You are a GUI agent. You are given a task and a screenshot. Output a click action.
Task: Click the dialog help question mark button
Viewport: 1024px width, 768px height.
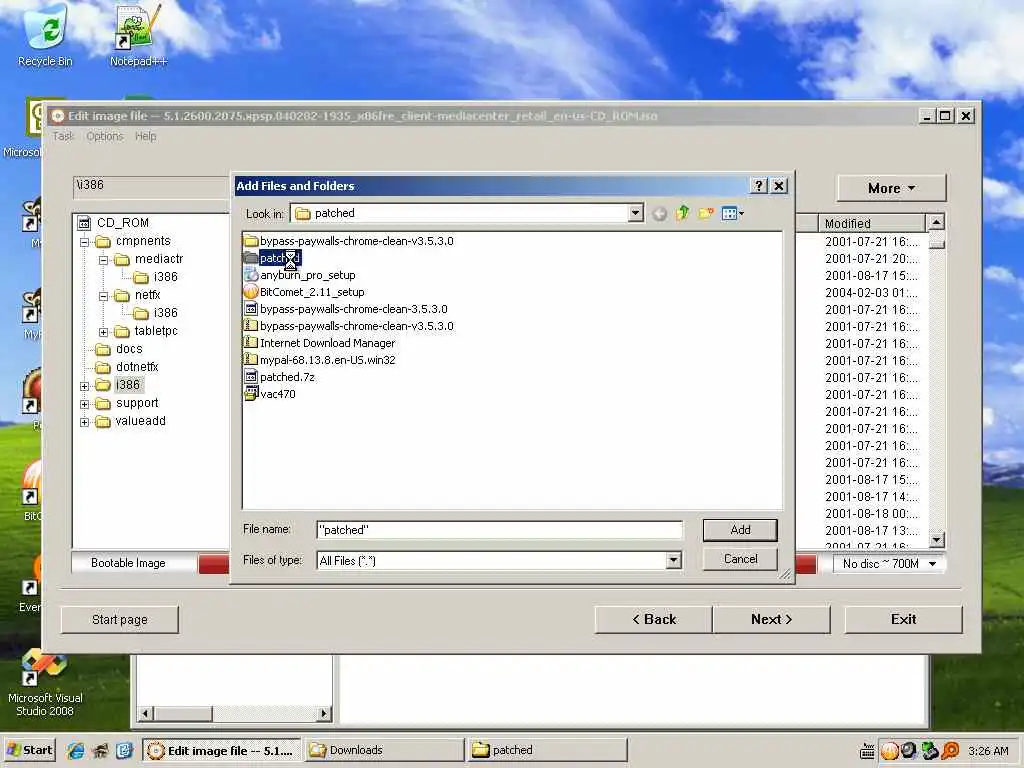(x=758, y=186)
